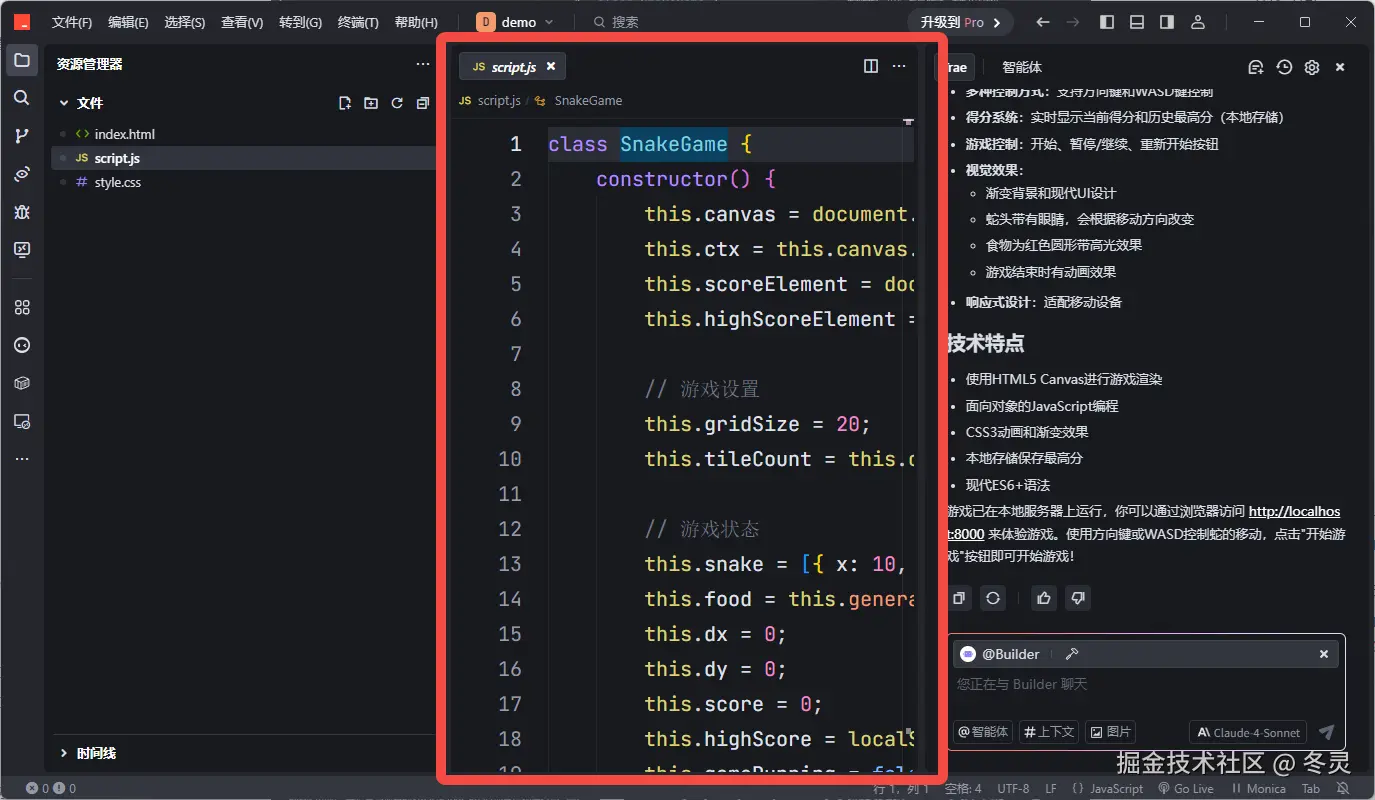Select the script.js editor tab
The width and height of the screenshot is (1375, 800).
point(513,66)
